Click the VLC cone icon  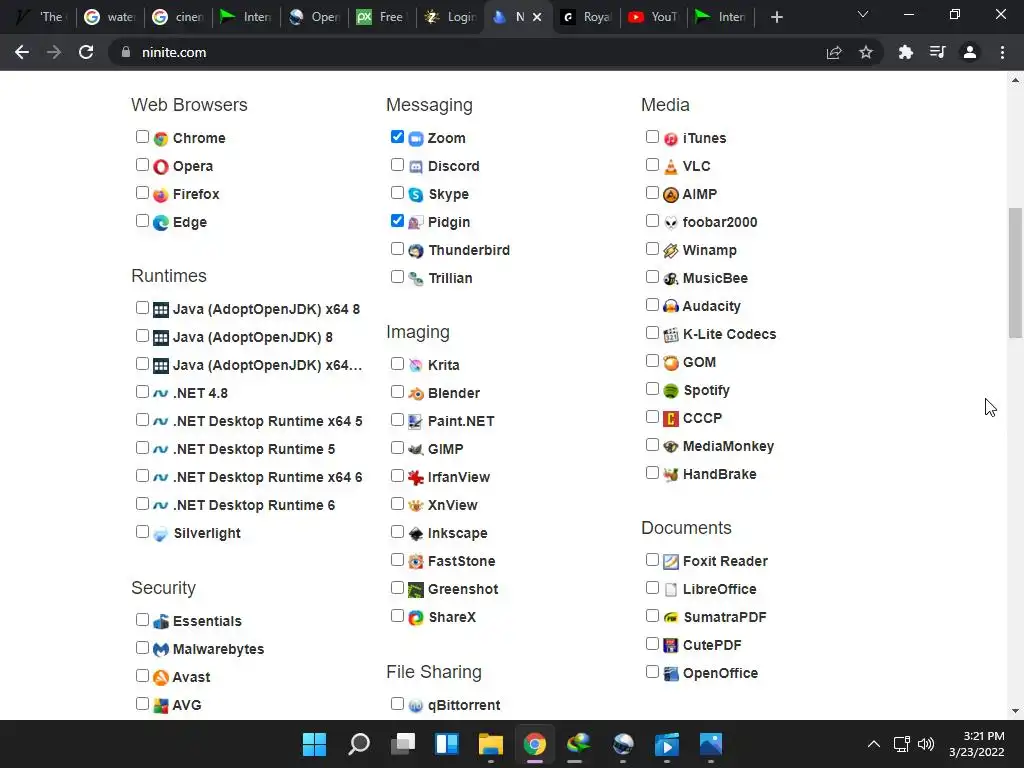pos(671,167)
